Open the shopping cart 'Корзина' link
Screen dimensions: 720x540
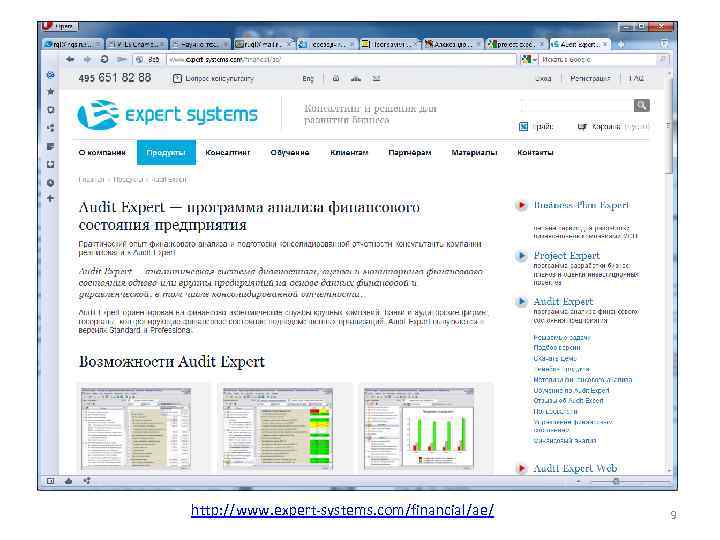click(x=606, y=126)
